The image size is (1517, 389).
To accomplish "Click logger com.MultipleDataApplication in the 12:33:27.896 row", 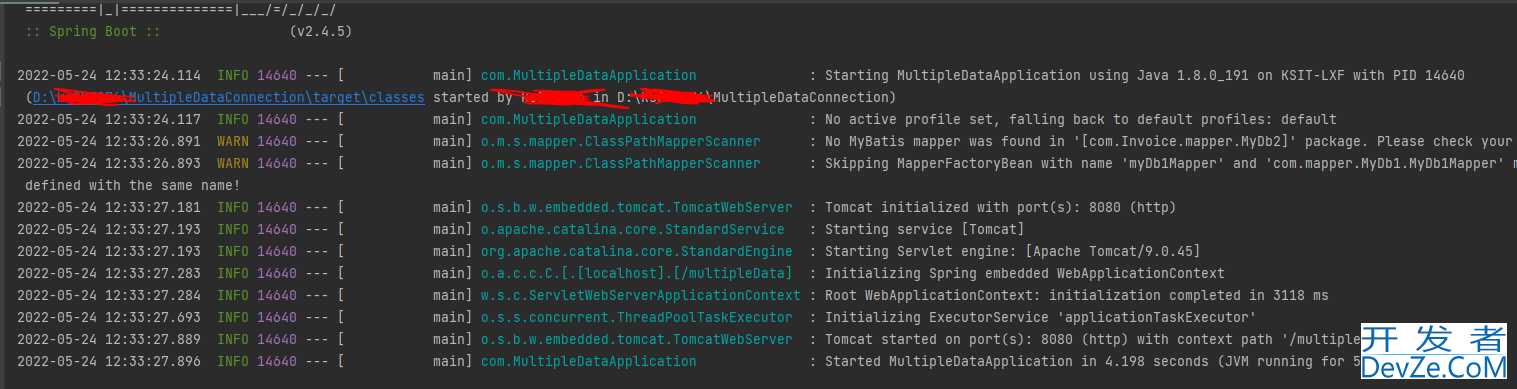I will [x=589, y=361].
